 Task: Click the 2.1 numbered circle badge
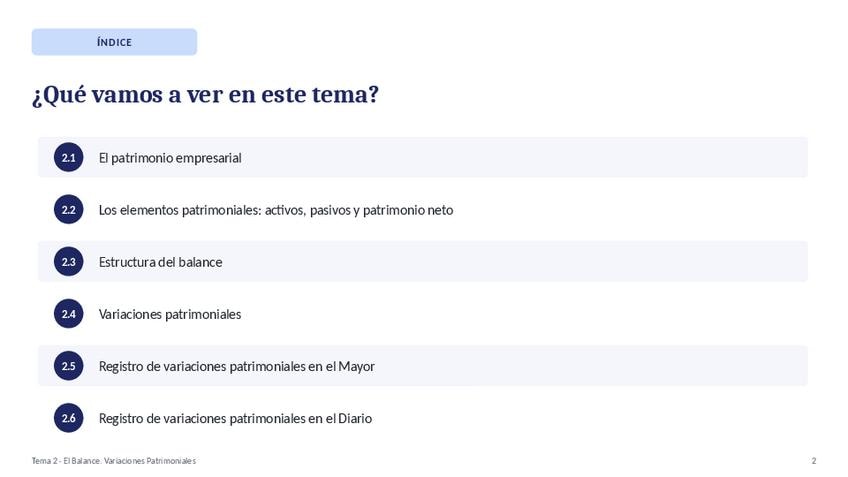[x=69, y=157]
